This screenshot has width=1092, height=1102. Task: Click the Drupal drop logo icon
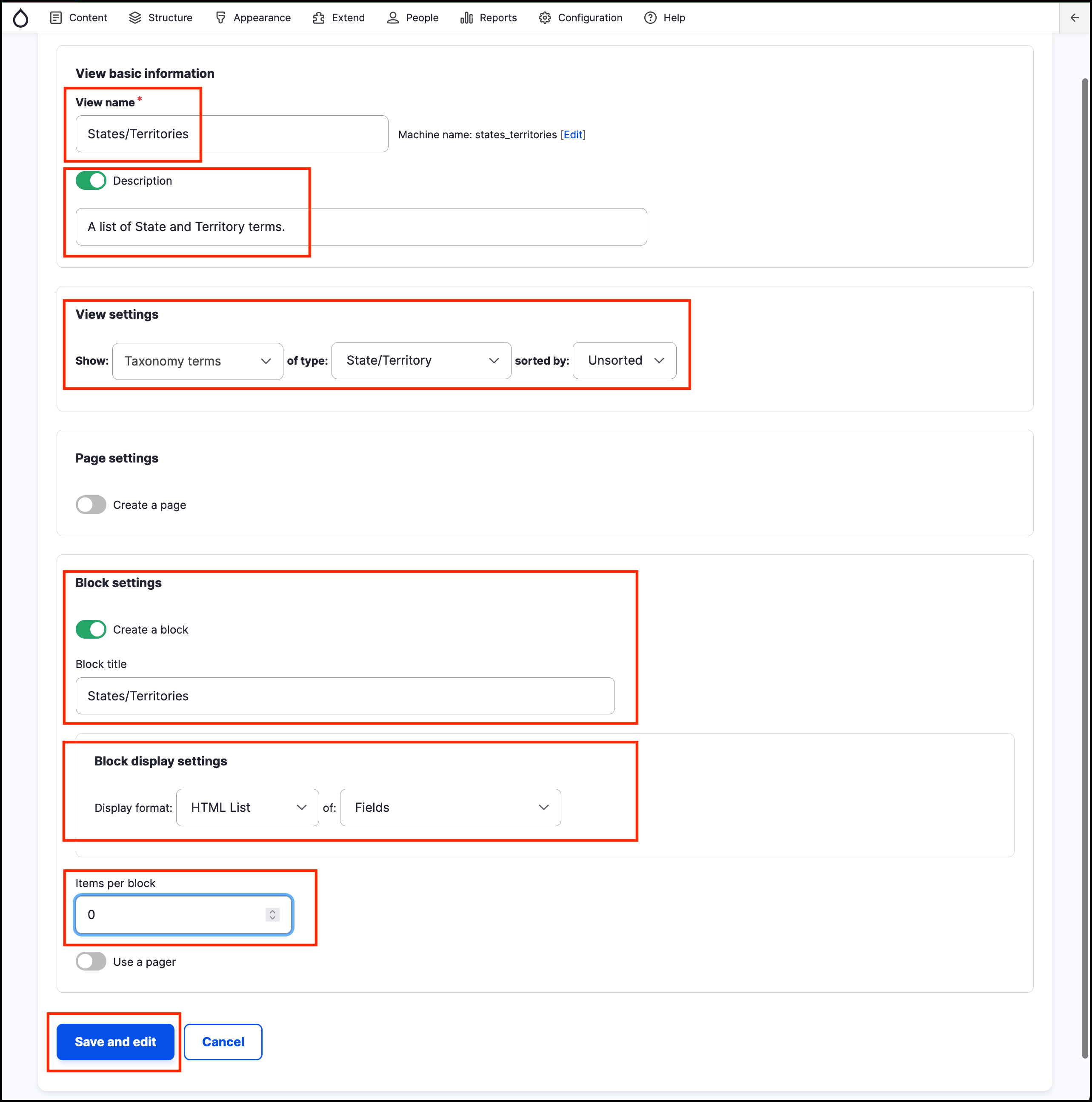(20, 18)
